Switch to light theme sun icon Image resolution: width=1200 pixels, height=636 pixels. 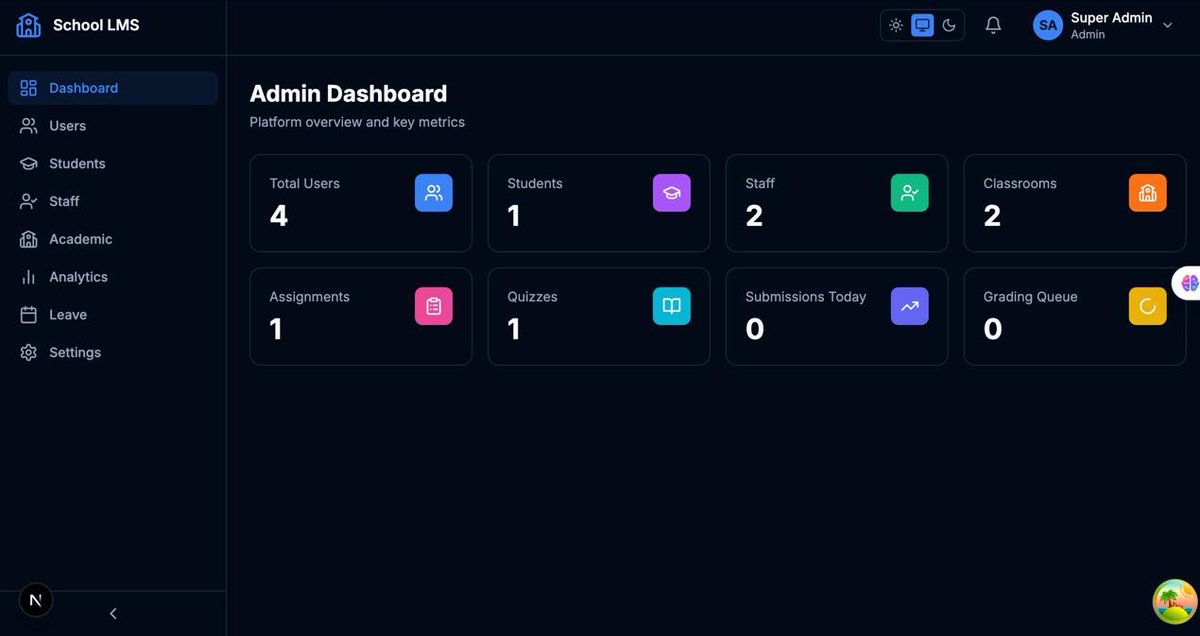coord(896,25)
